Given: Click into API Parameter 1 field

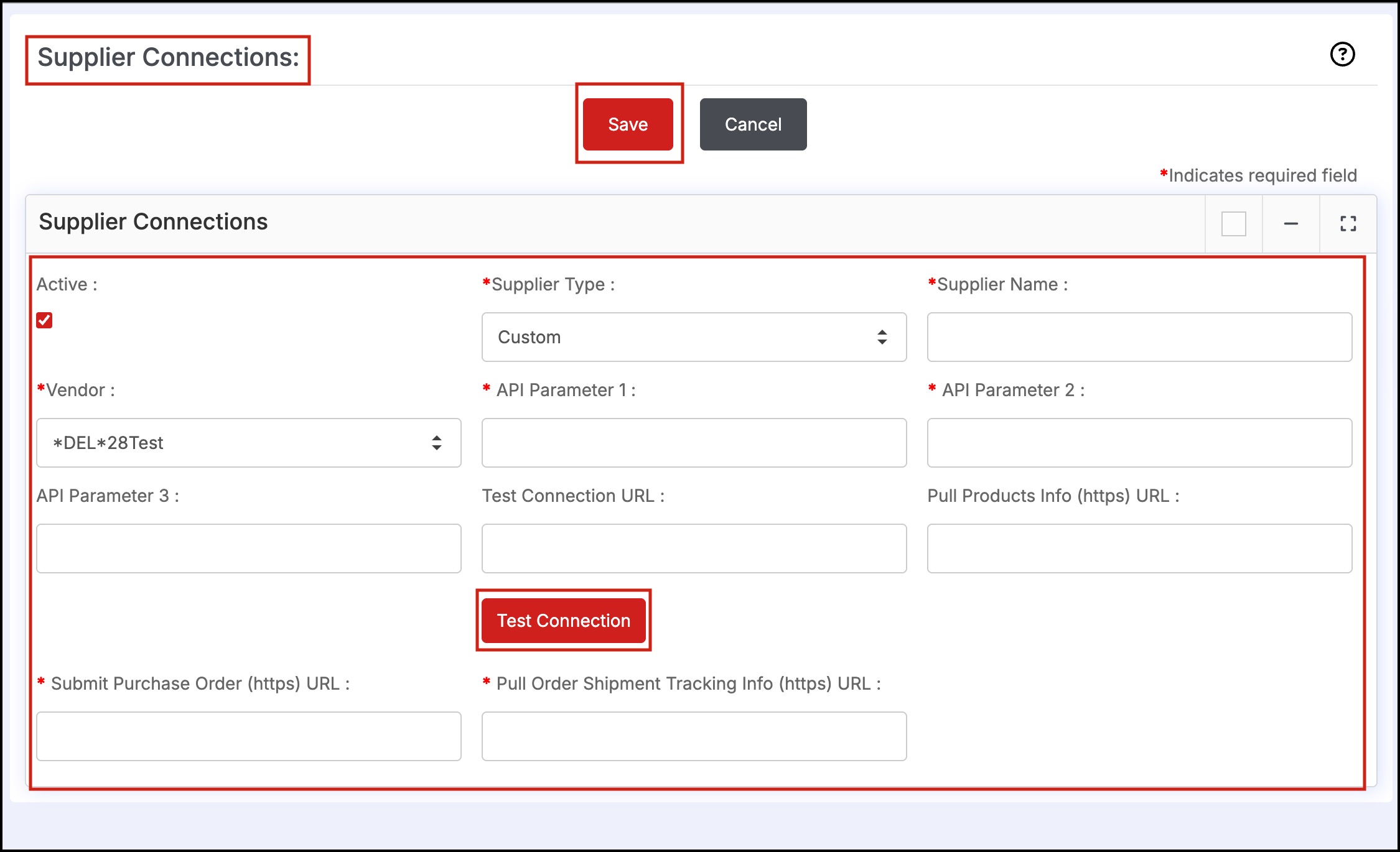Looking at the screenshot, I should pos(693,443).
